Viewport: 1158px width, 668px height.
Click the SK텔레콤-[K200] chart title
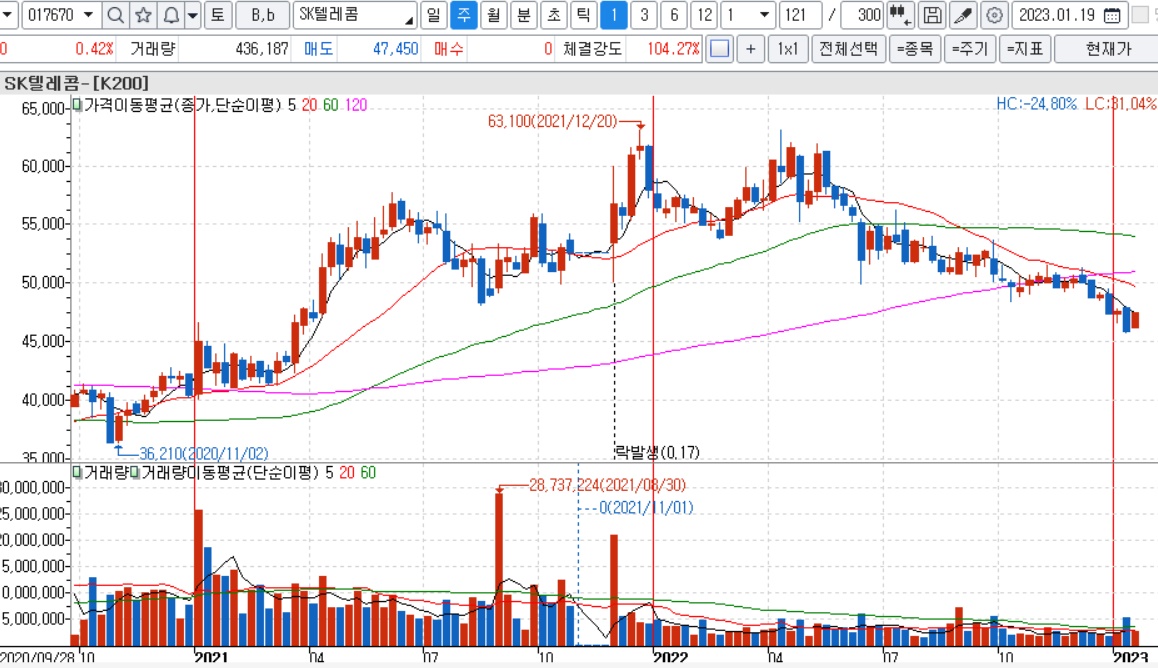[76, 83]
